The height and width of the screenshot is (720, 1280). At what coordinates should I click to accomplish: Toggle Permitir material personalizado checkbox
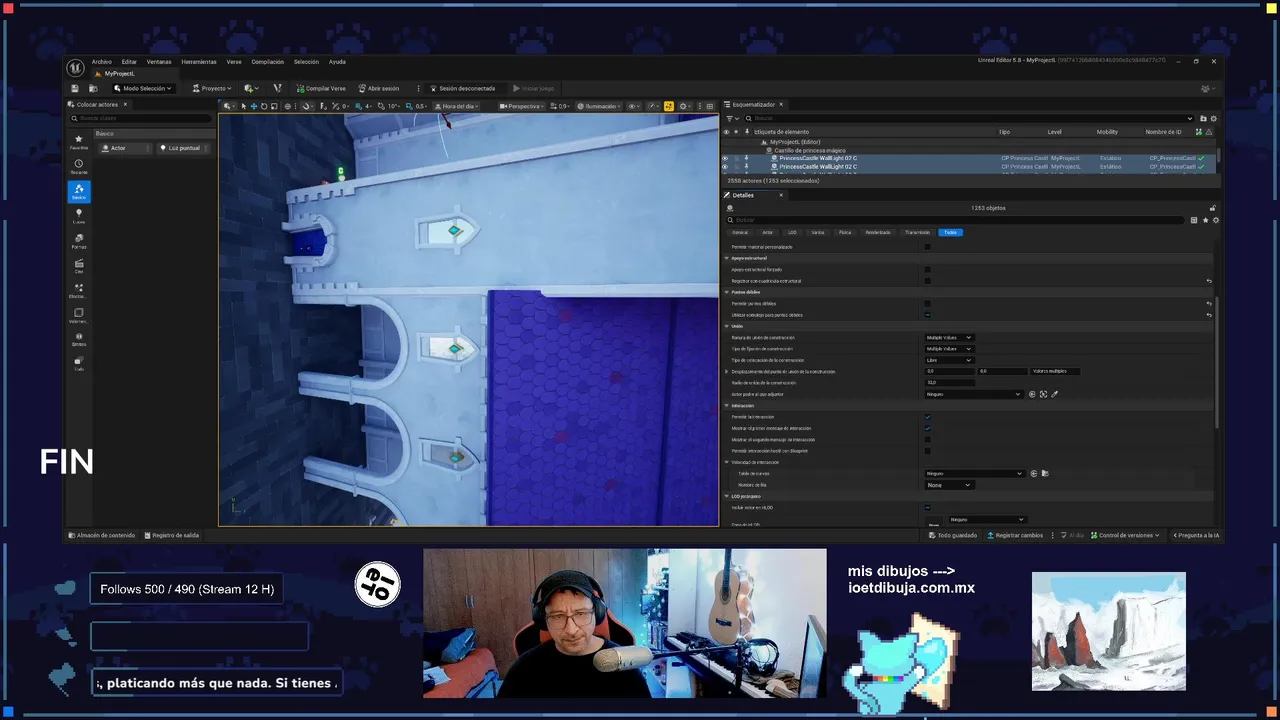pyautogui.click(x=927, y=247)
